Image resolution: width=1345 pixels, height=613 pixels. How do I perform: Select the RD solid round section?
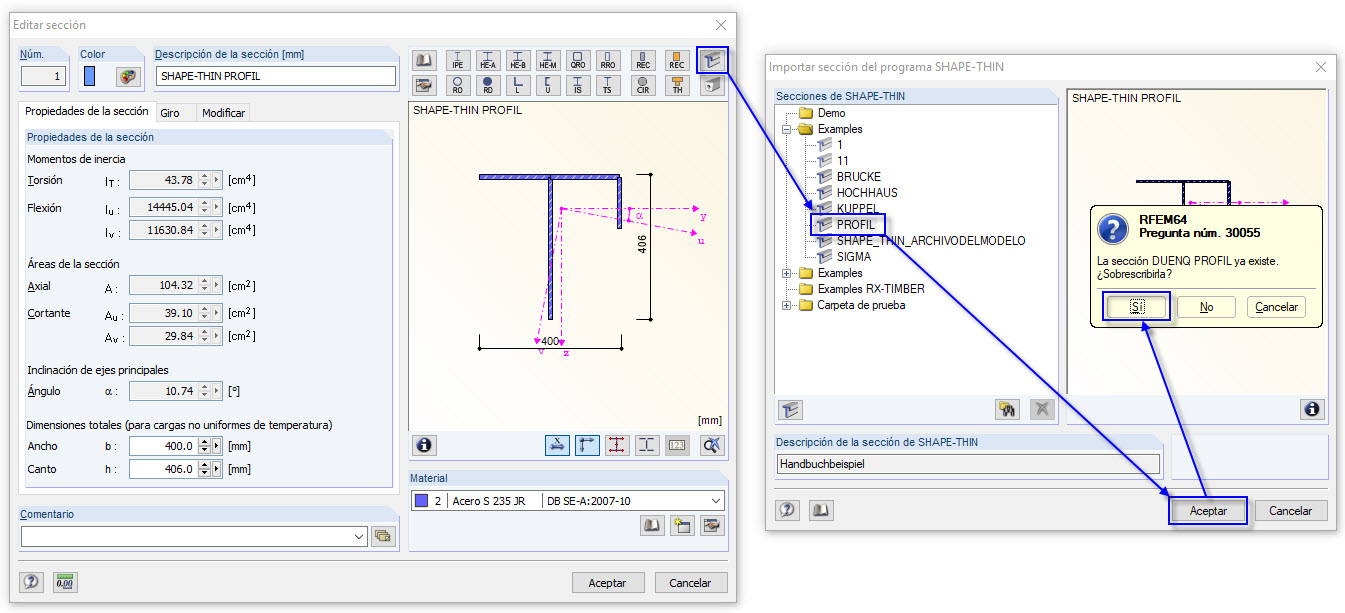488,86
